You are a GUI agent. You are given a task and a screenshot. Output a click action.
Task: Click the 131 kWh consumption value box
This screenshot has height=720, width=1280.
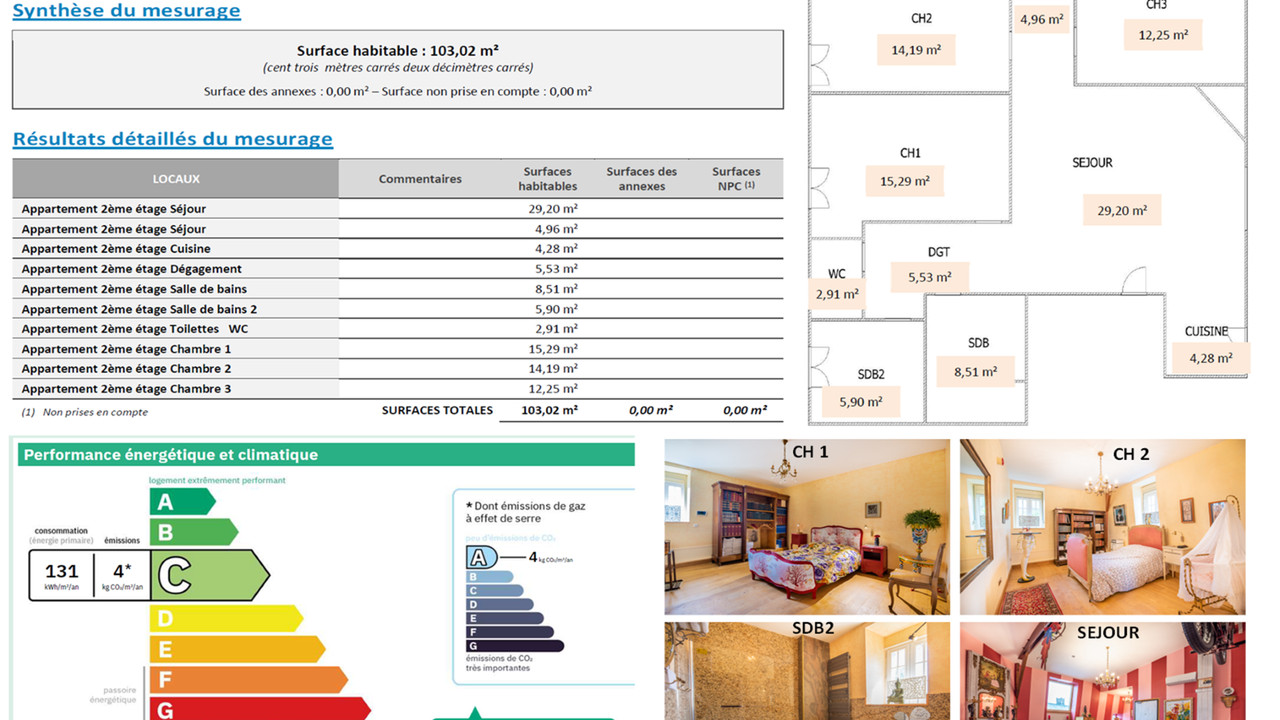[x=61, y=574]
